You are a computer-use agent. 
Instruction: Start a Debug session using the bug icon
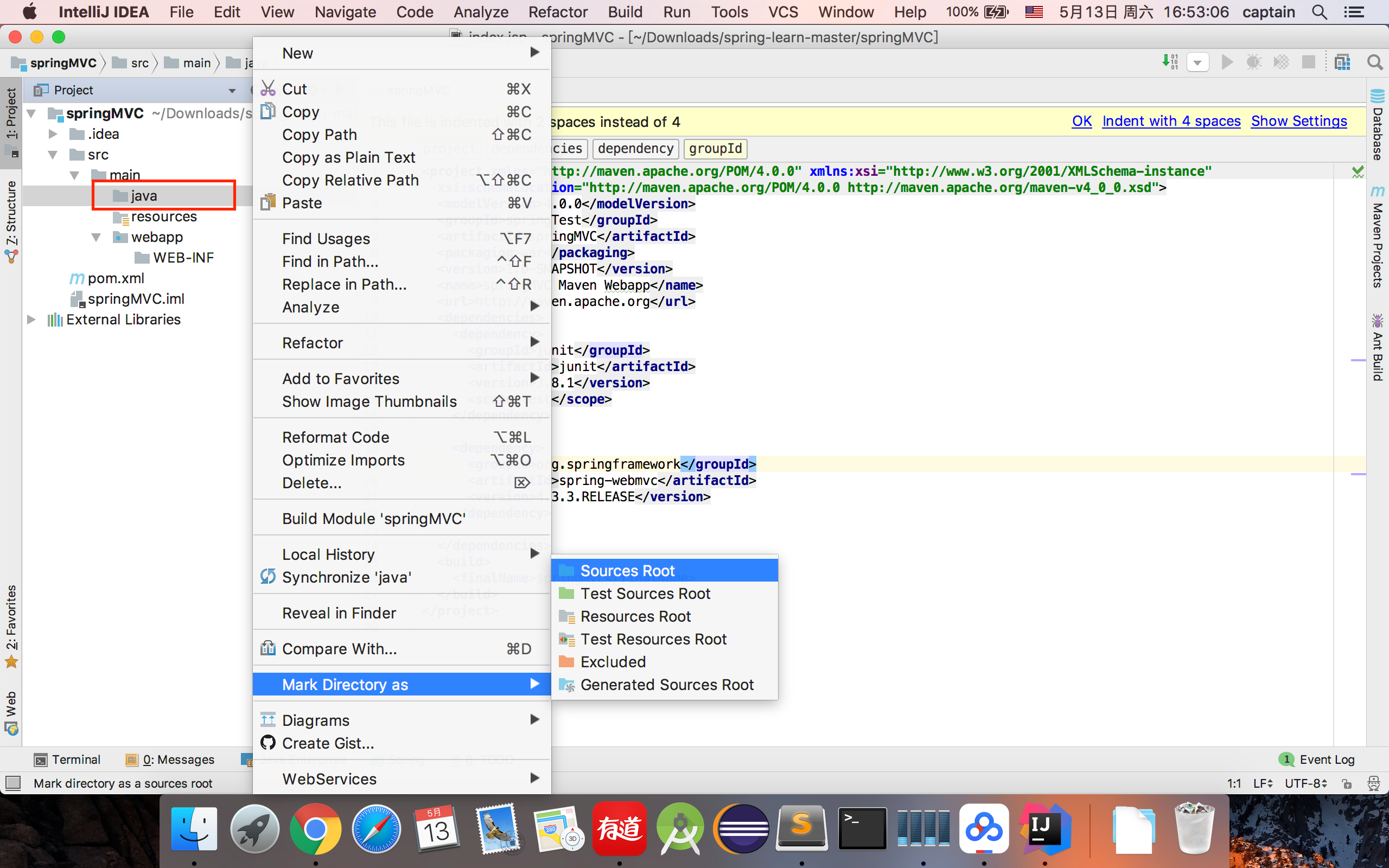pos(1254,61)
